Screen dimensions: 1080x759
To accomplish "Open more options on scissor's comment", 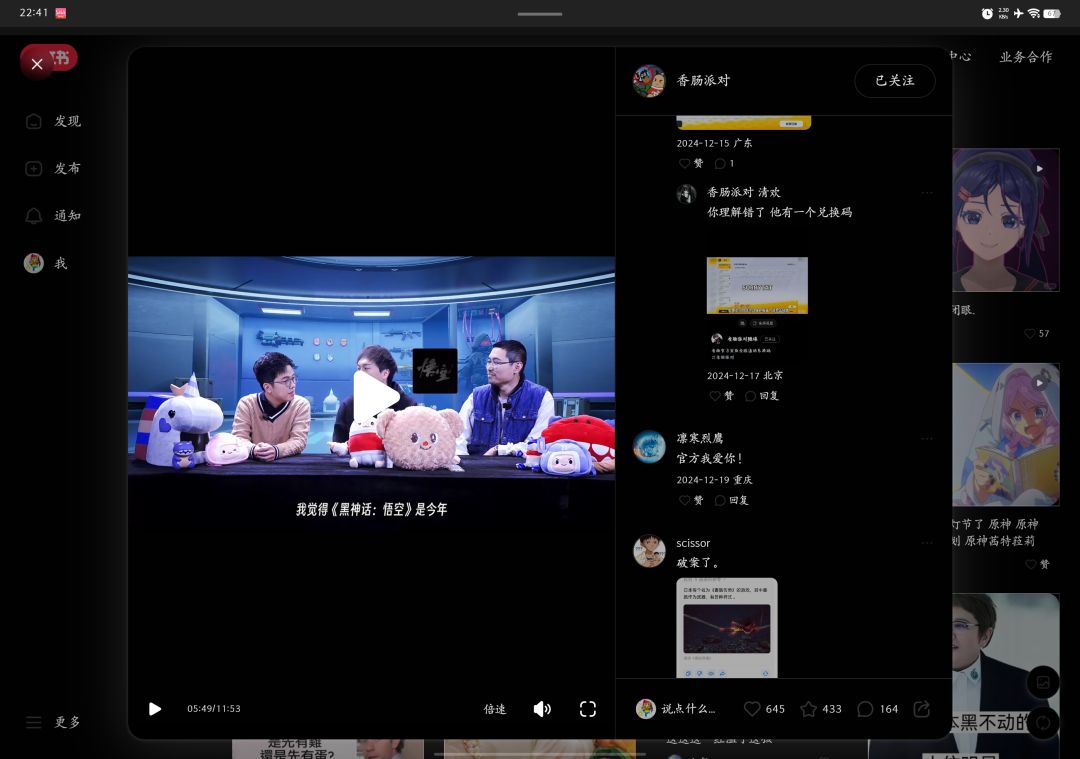I will 927,543.
